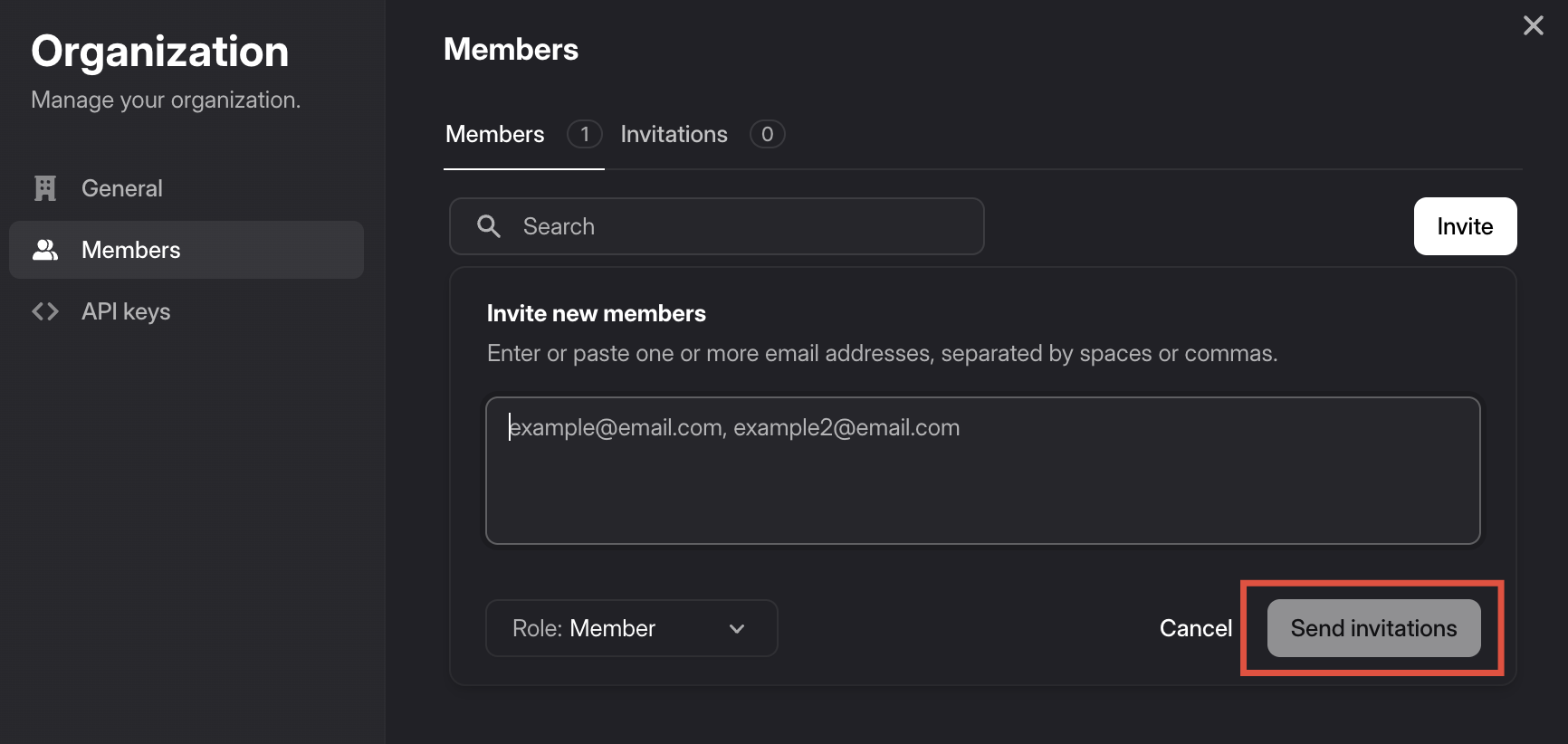Switch to the Invitations tab
Image resolution: width=1568 pixels, height=744 pixels.
(674, 134)
